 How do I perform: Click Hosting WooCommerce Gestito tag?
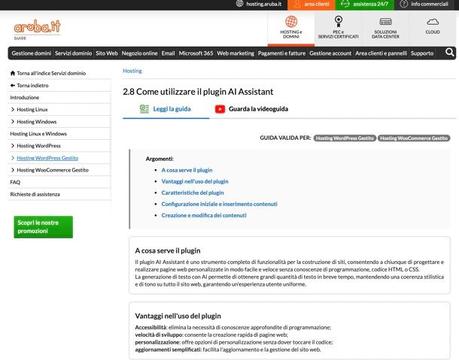point(414,138)
